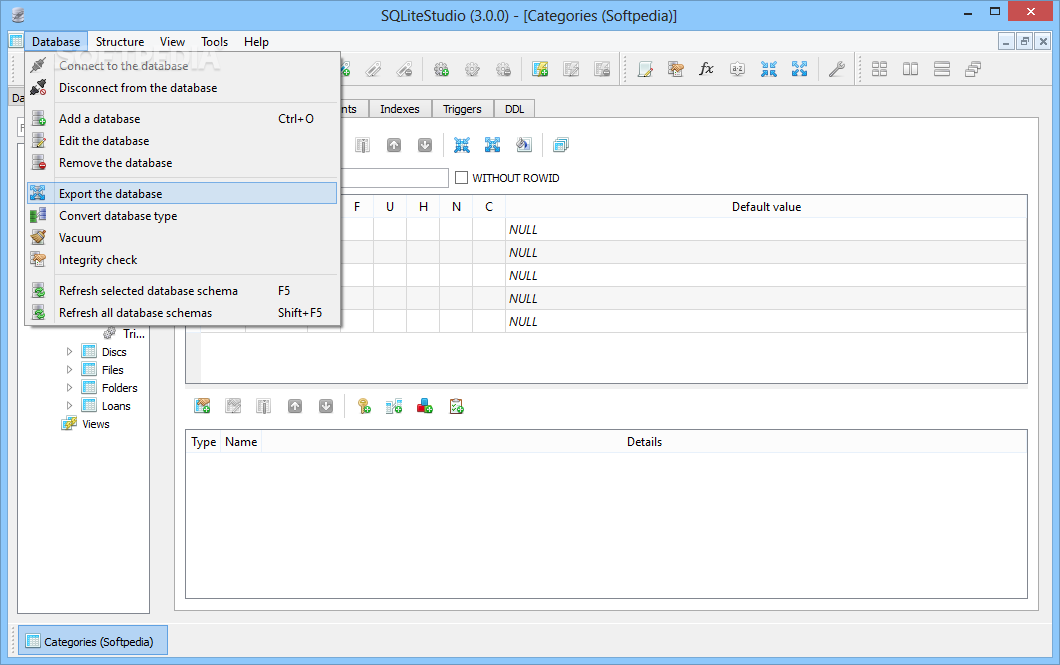Expand the Files table node arrow

(x=69, y=370)
